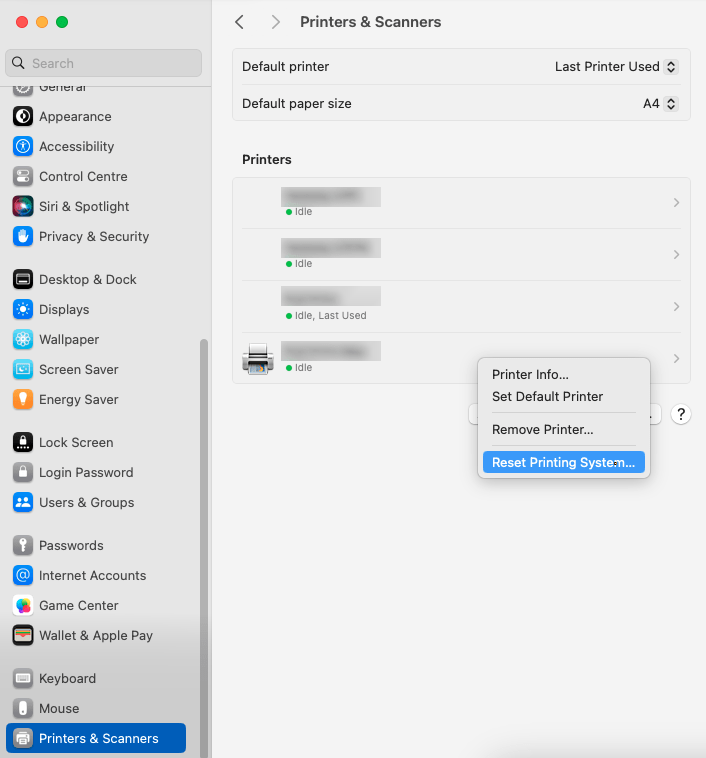The image size is (706, 758).
Task: Choose Reset Printing System… menu item
Action: (564, 462)
